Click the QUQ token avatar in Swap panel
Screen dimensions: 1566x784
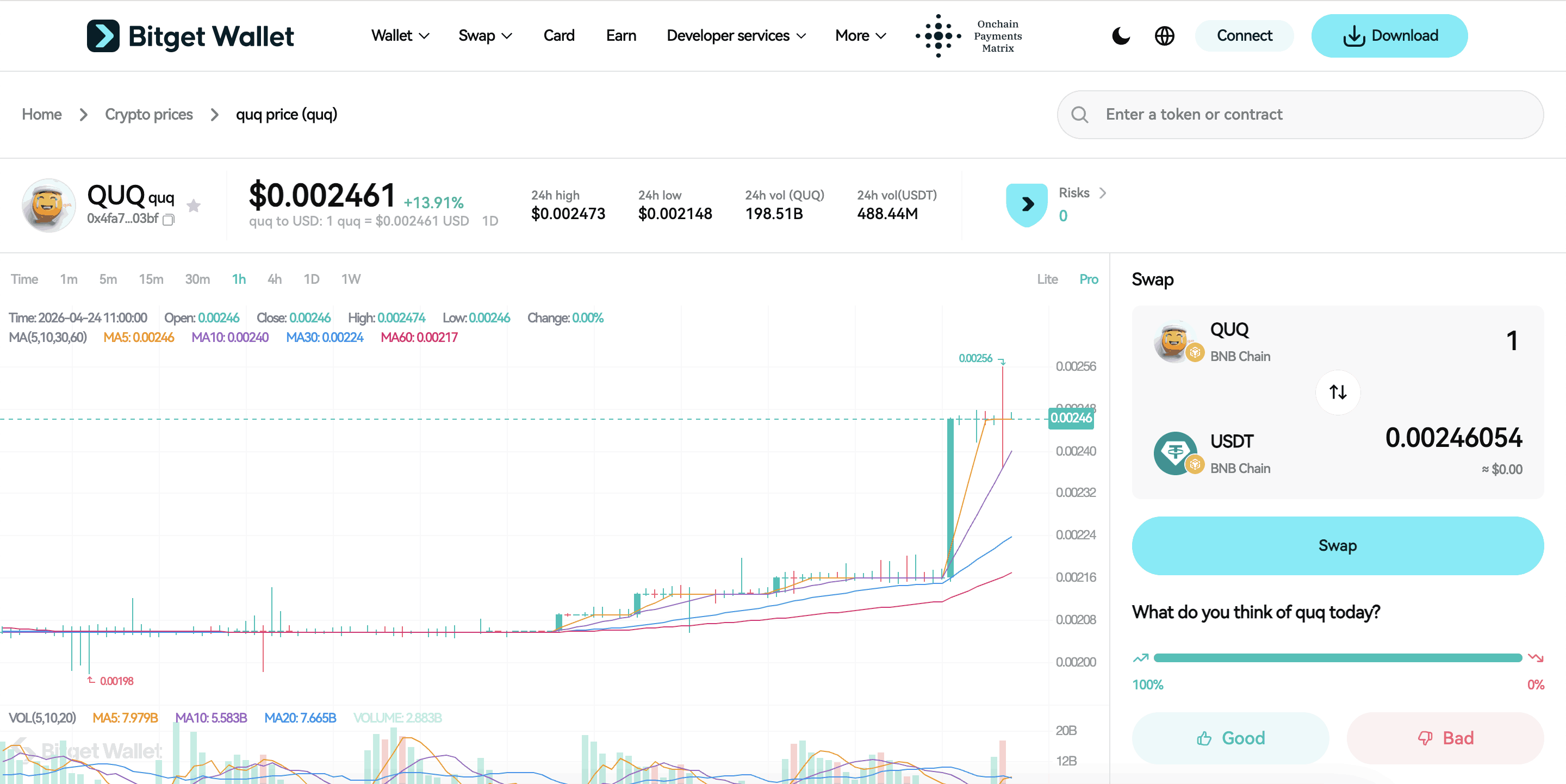pyautogui.click(x=1173, y=341)
